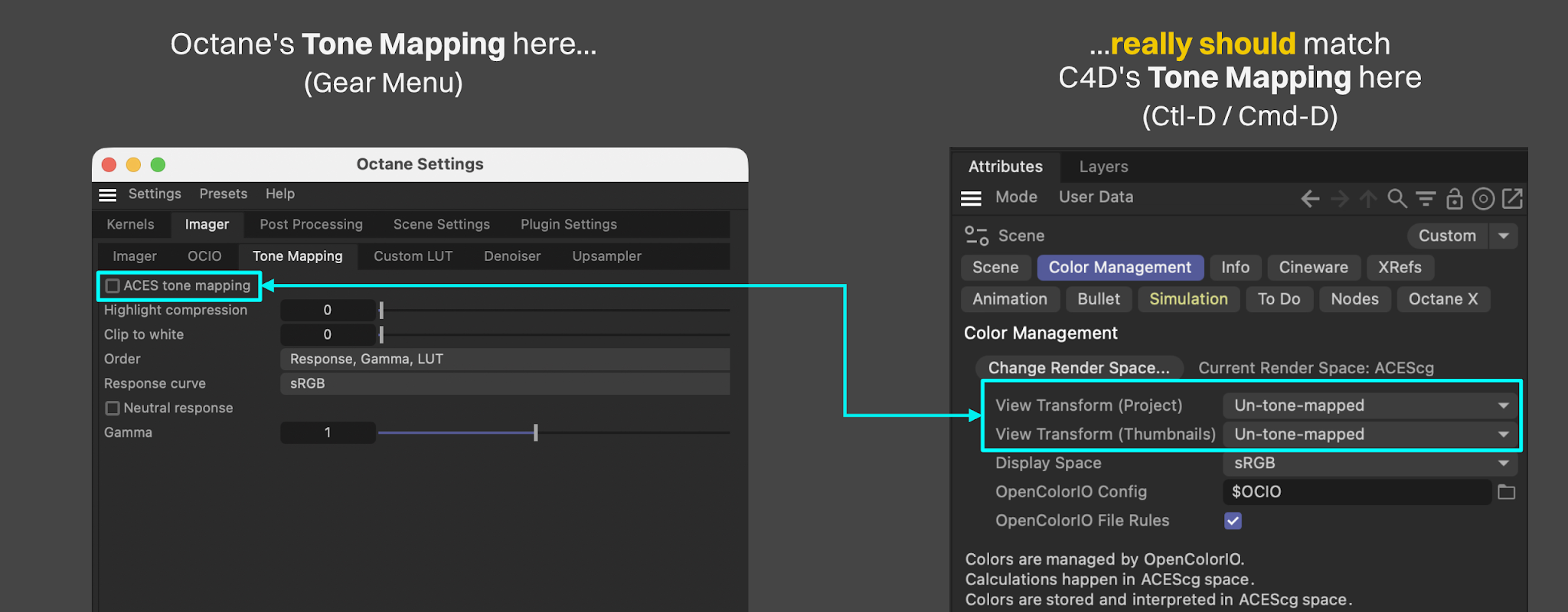Screen dimensions: 1568x612
Task: Toggle the Neutral response checkbox
Action: tap(113, 408)
